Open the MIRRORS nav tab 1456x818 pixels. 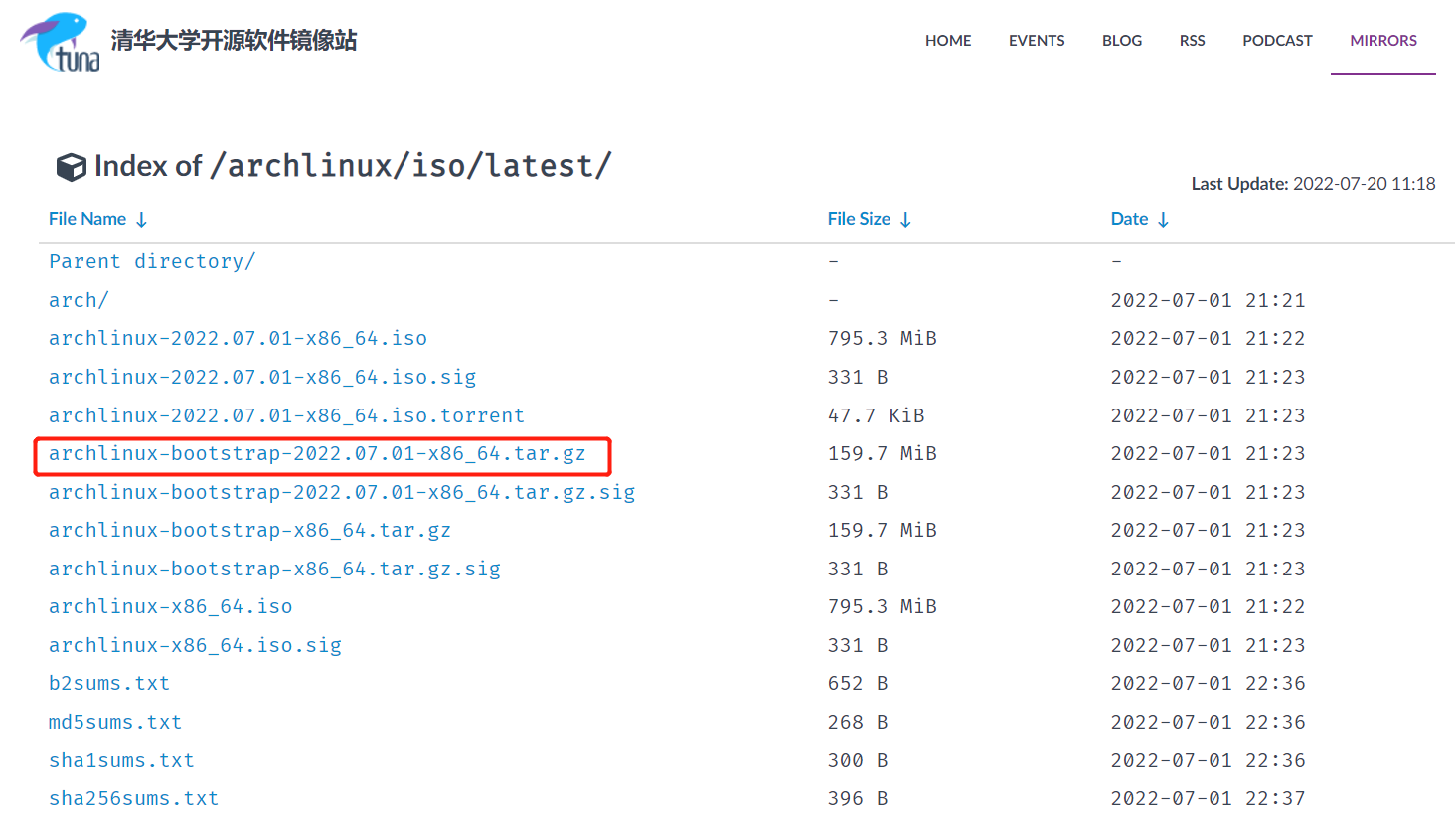pos(1383,41)
